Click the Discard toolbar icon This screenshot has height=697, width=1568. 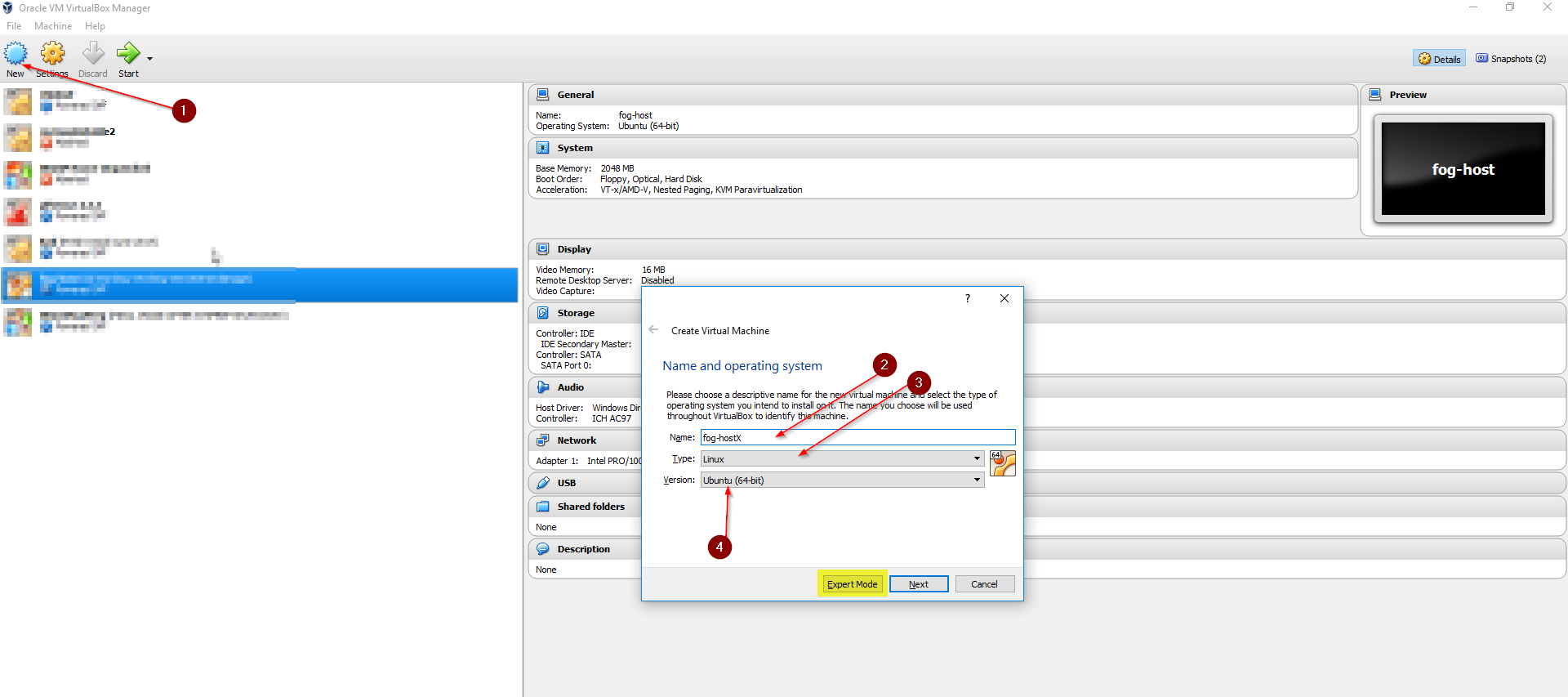pyautogui.click(x=93, y=54)
